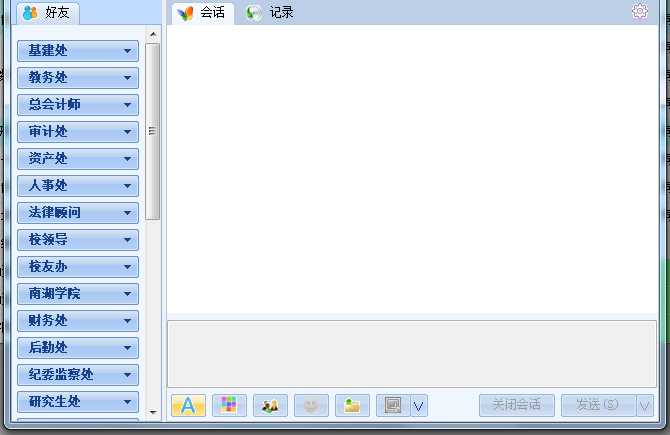Click the butterfly icon on 会话 tab
This screenshot has width=670, height=435.
pos(185,13)
